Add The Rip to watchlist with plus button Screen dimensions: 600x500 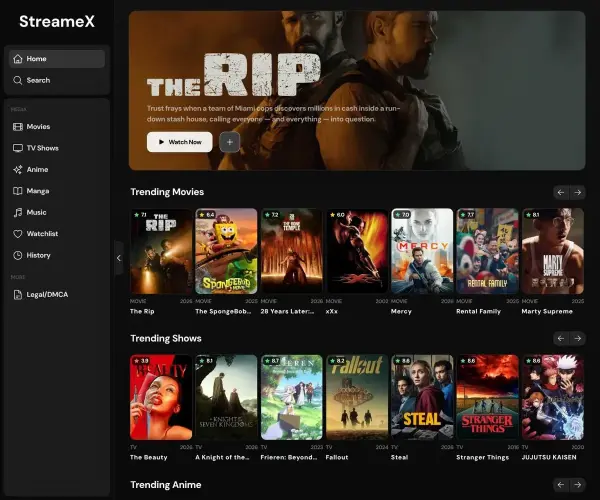point(230,142)
